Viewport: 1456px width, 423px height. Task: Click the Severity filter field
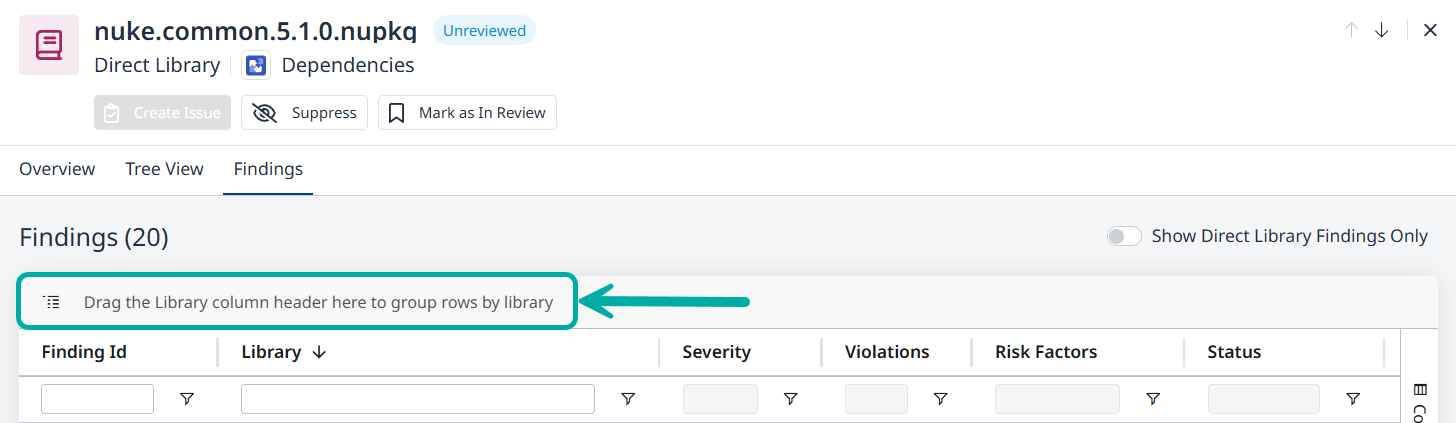pyautogui.click(x=720, y=399)
